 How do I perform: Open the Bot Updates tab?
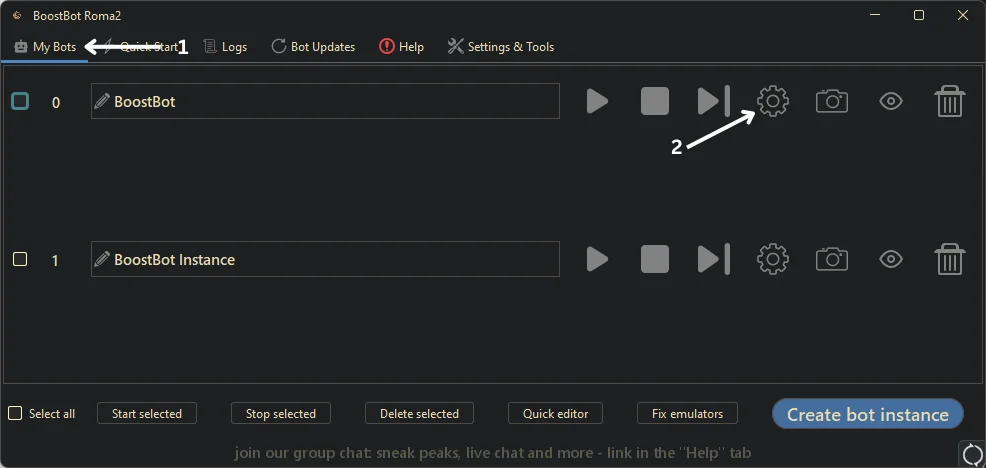tap(313, 47)
